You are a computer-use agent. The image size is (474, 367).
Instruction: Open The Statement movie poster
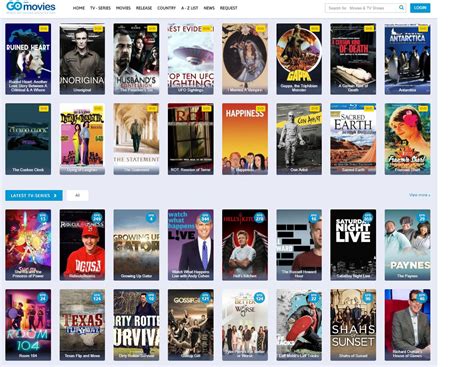[x=136, y=139]
